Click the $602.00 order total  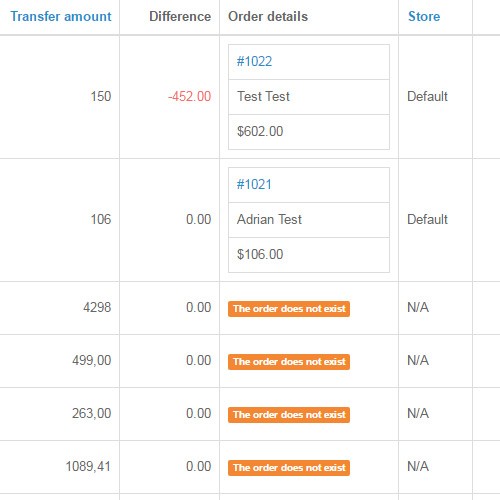pyautogui.click(x=260, y=132)
